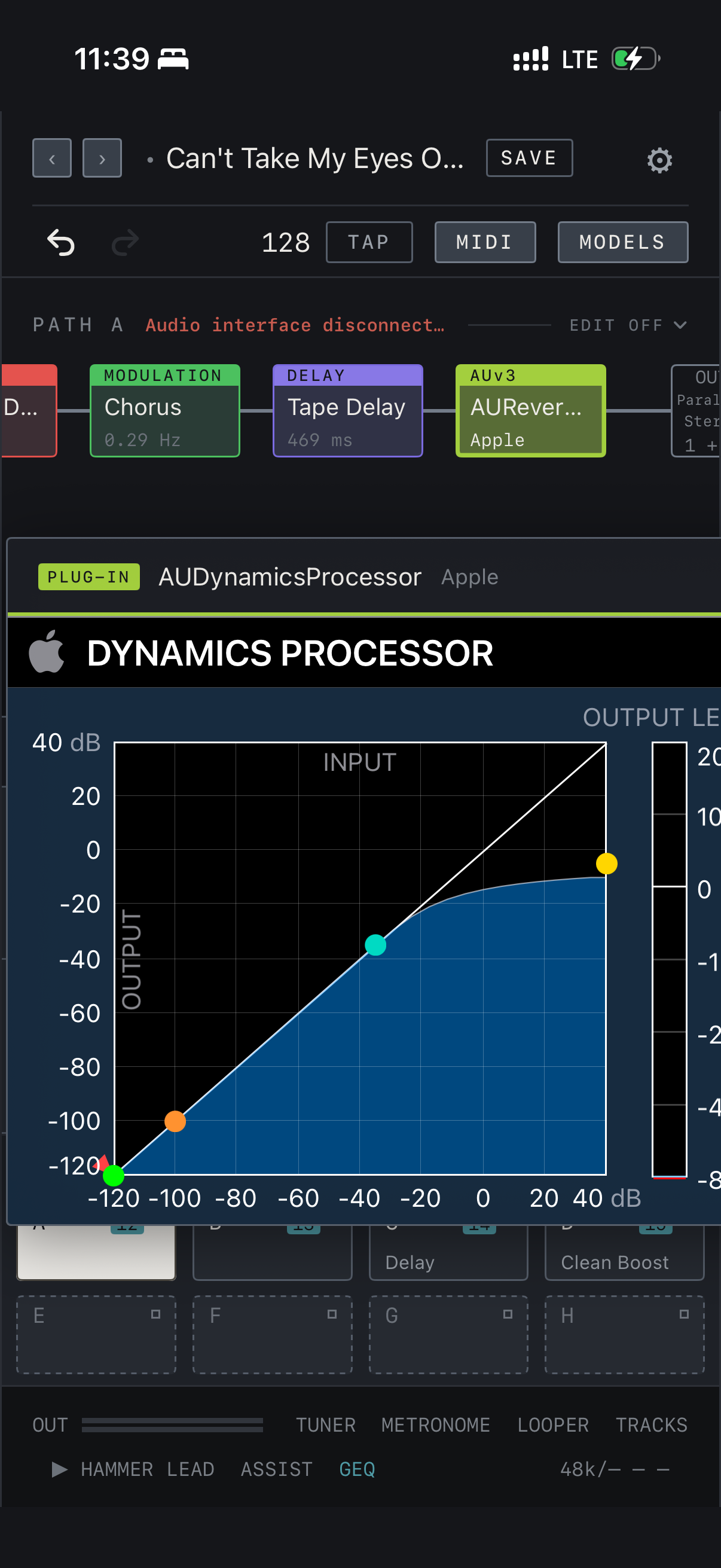Click the output level meter
Image resolution: width=721 pixels, height=1568 pixels.
669,960
